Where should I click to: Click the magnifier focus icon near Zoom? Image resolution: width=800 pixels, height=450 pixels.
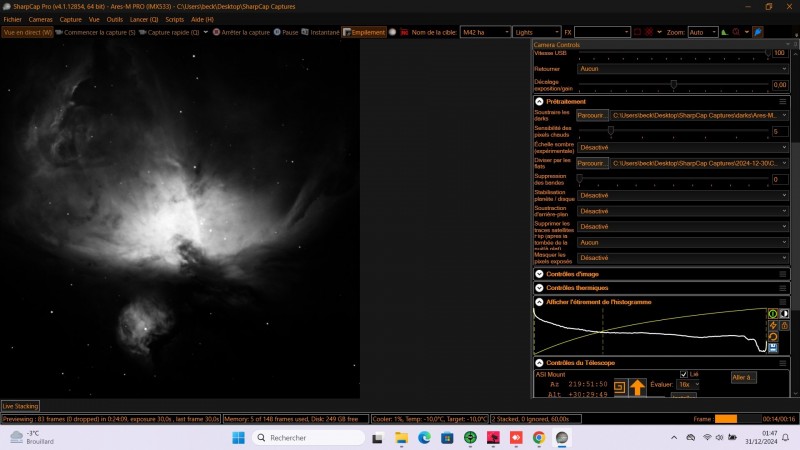[x=736, y=32]
